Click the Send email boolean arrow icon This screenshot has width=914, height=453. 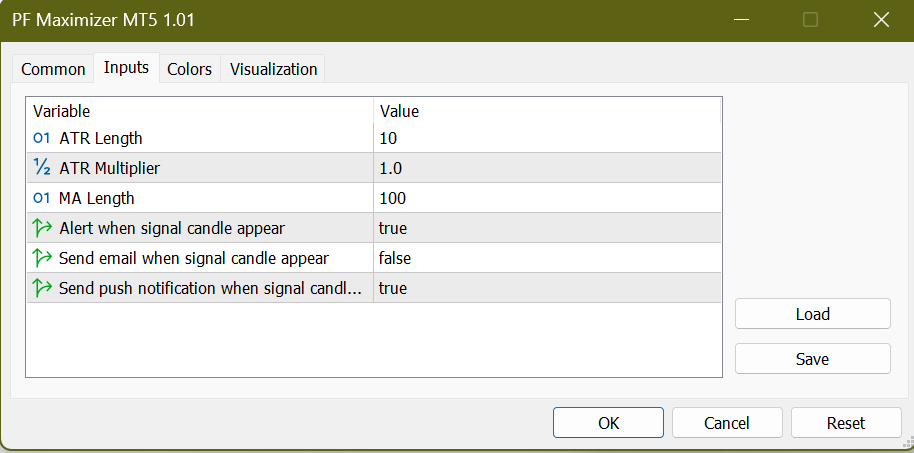click(42, 258)
